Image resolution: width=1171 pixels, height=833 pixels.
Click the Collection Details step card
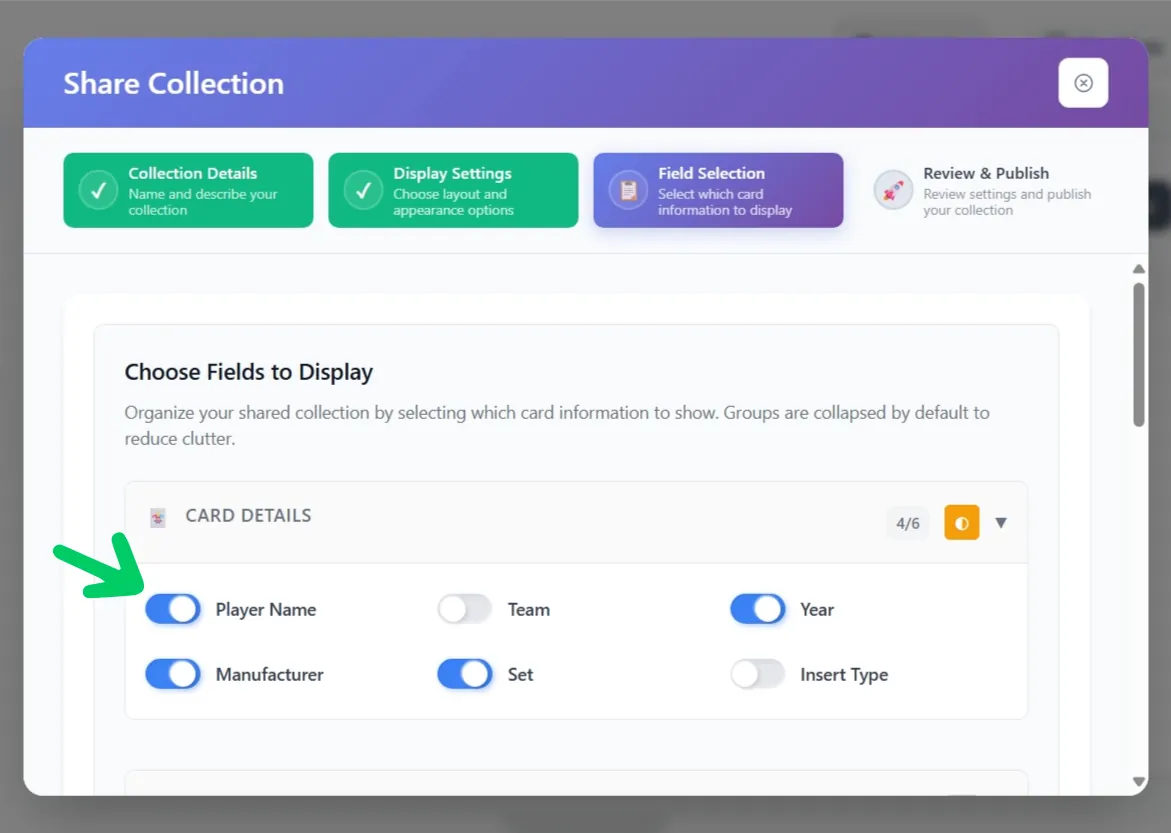[188, 190]
